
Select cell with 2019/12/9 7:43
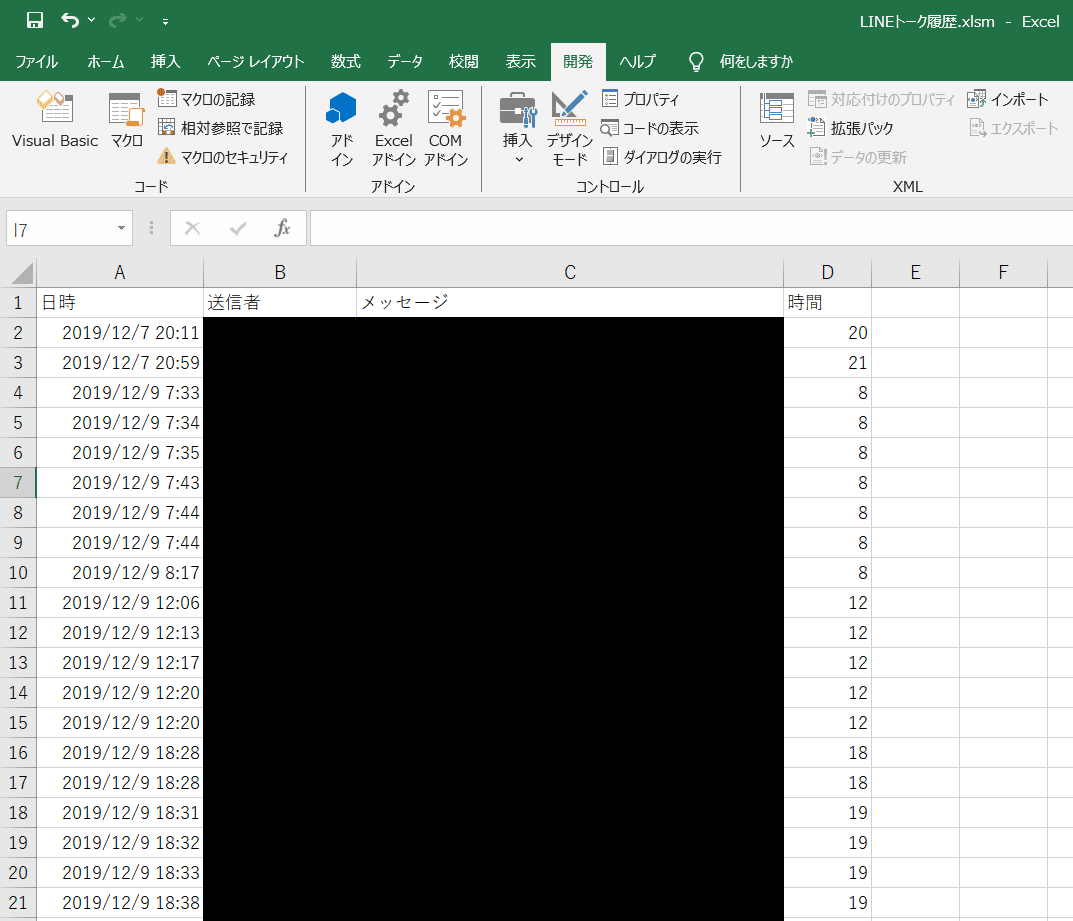(x=120, y=483)
